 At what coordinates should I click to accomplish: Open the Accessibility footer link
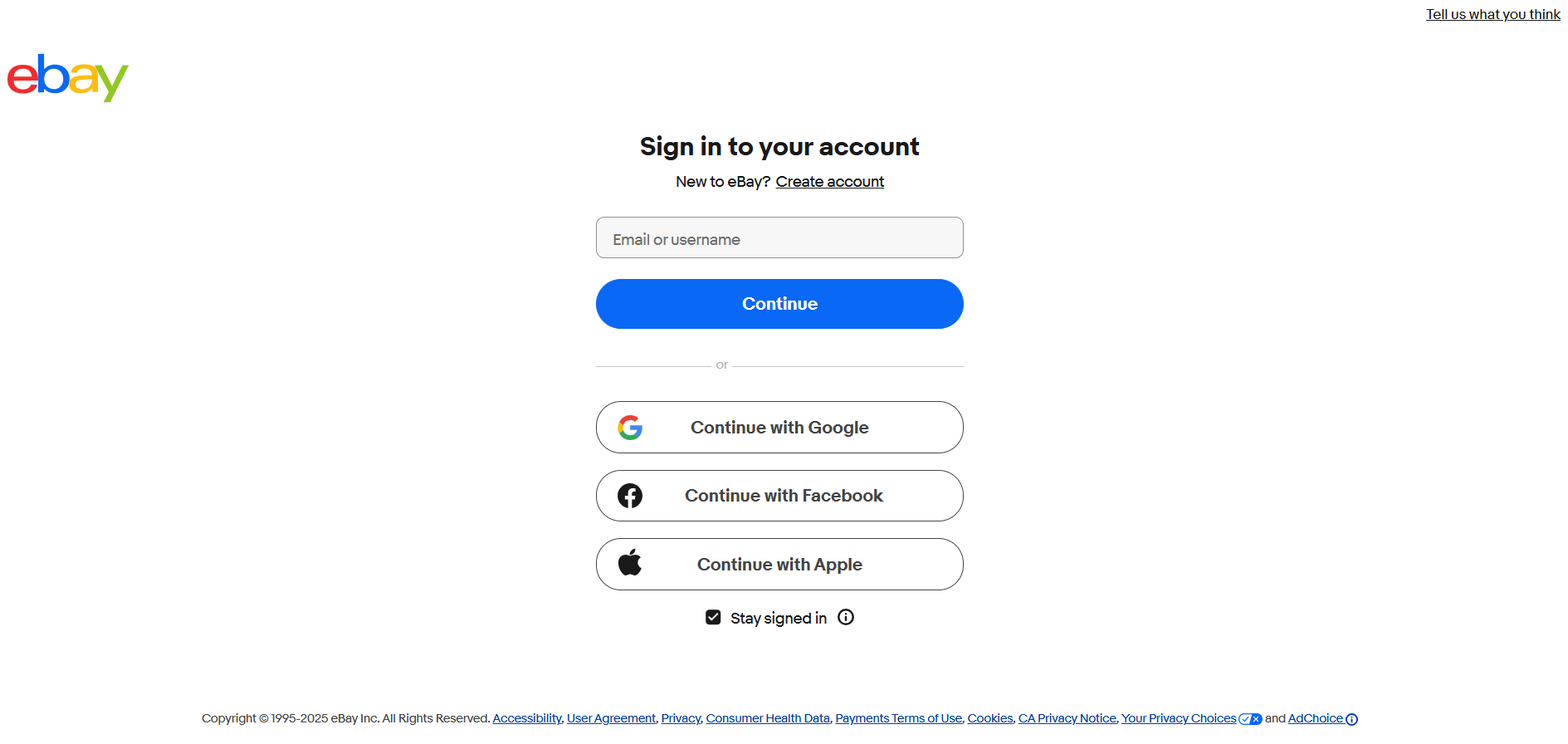click(527, 718)
